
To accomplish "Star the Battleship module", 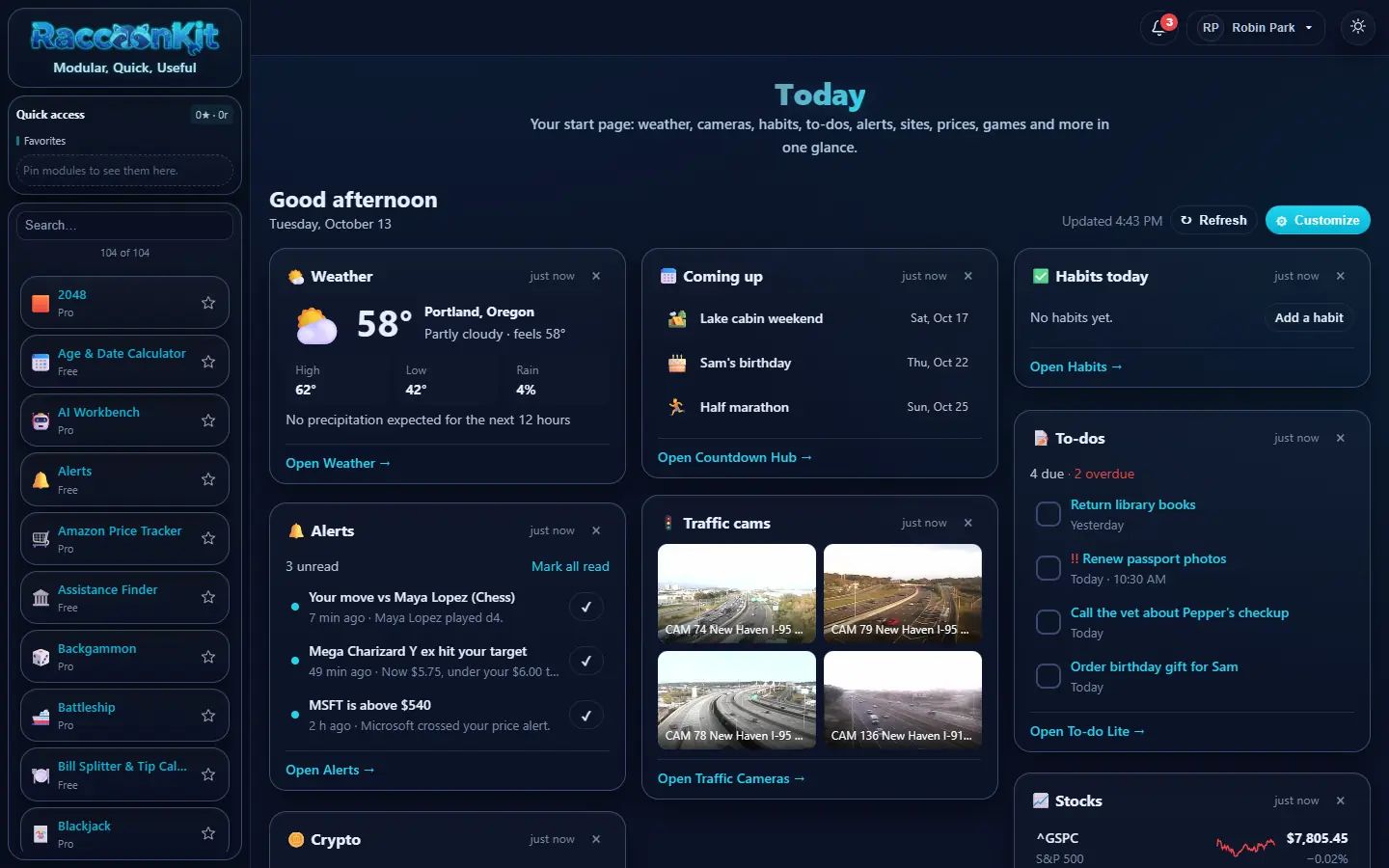I will point(208,716).
